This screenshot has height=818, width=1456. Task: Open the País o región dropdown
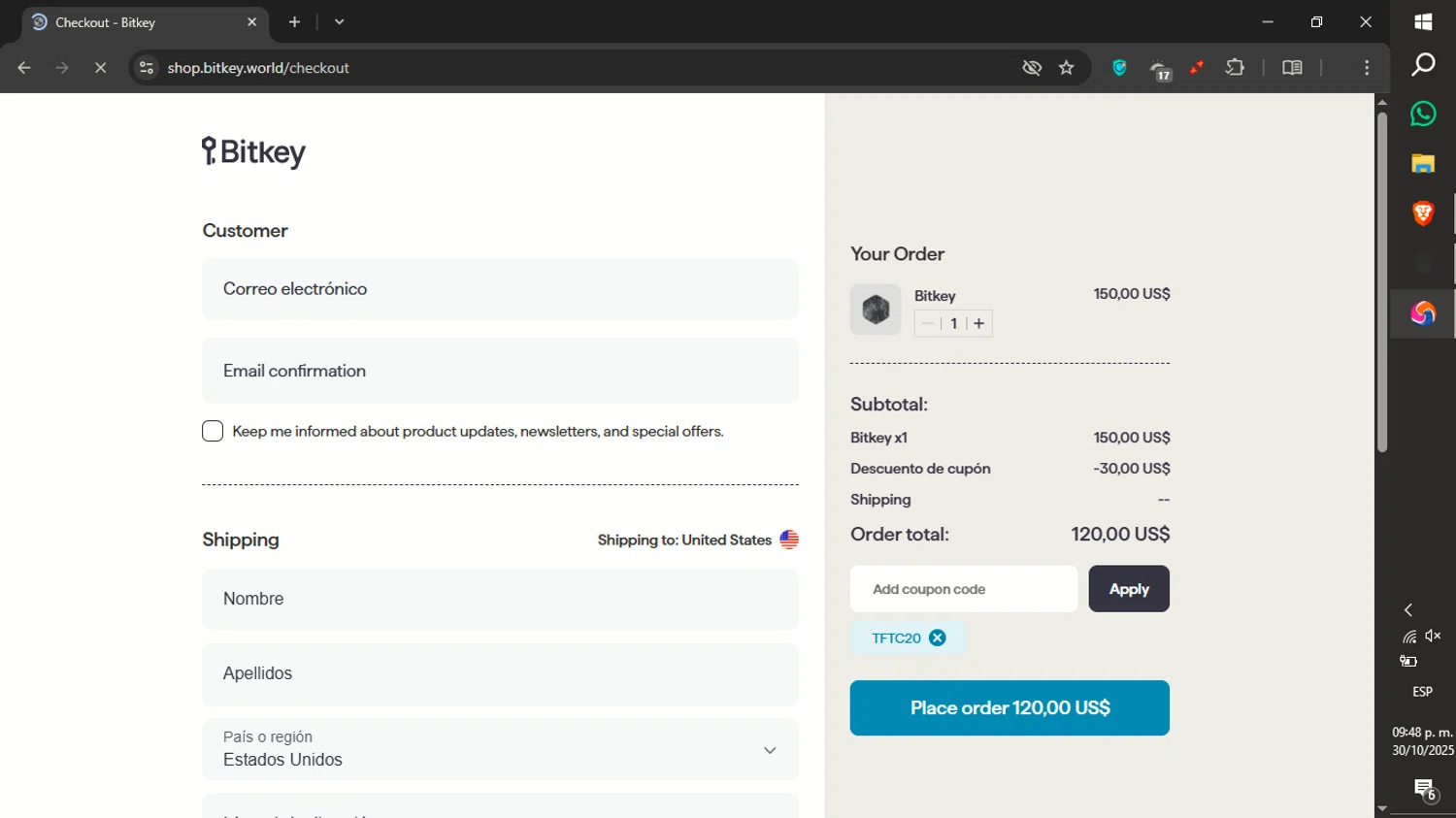click(500, 749)
